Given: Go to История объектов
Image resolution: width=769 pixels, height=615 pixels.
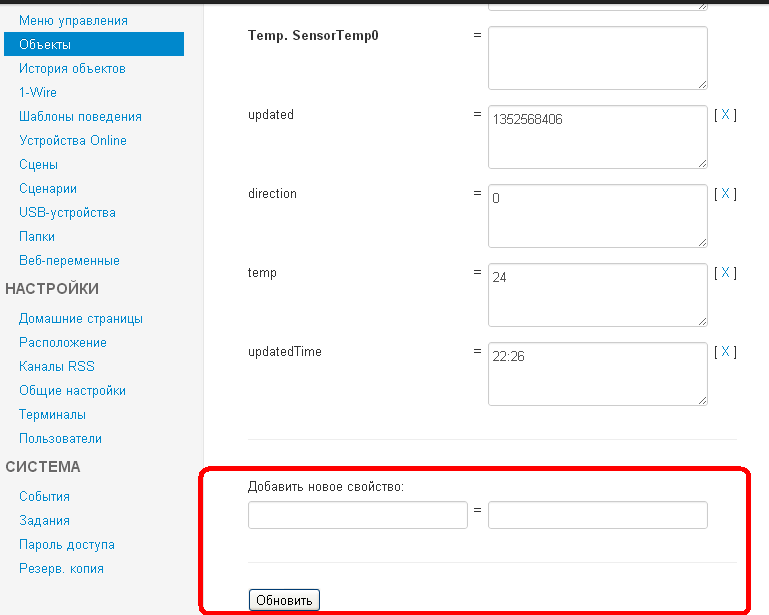Looking at the screenshot, I should [x=72, y=68].
